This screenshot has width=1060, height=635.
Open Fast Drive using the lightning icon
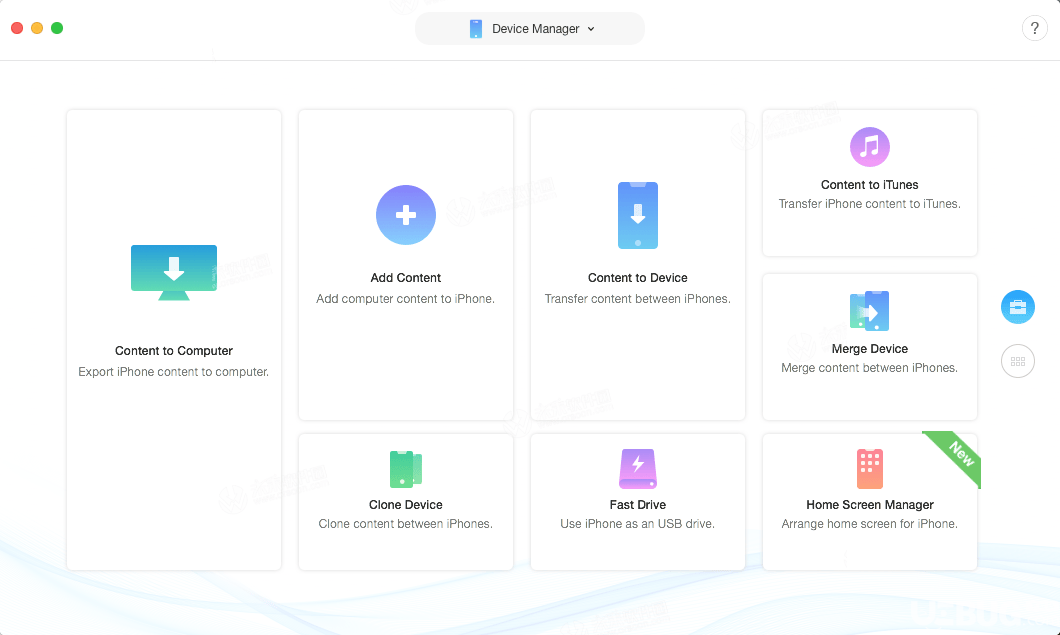coord(637,468)
